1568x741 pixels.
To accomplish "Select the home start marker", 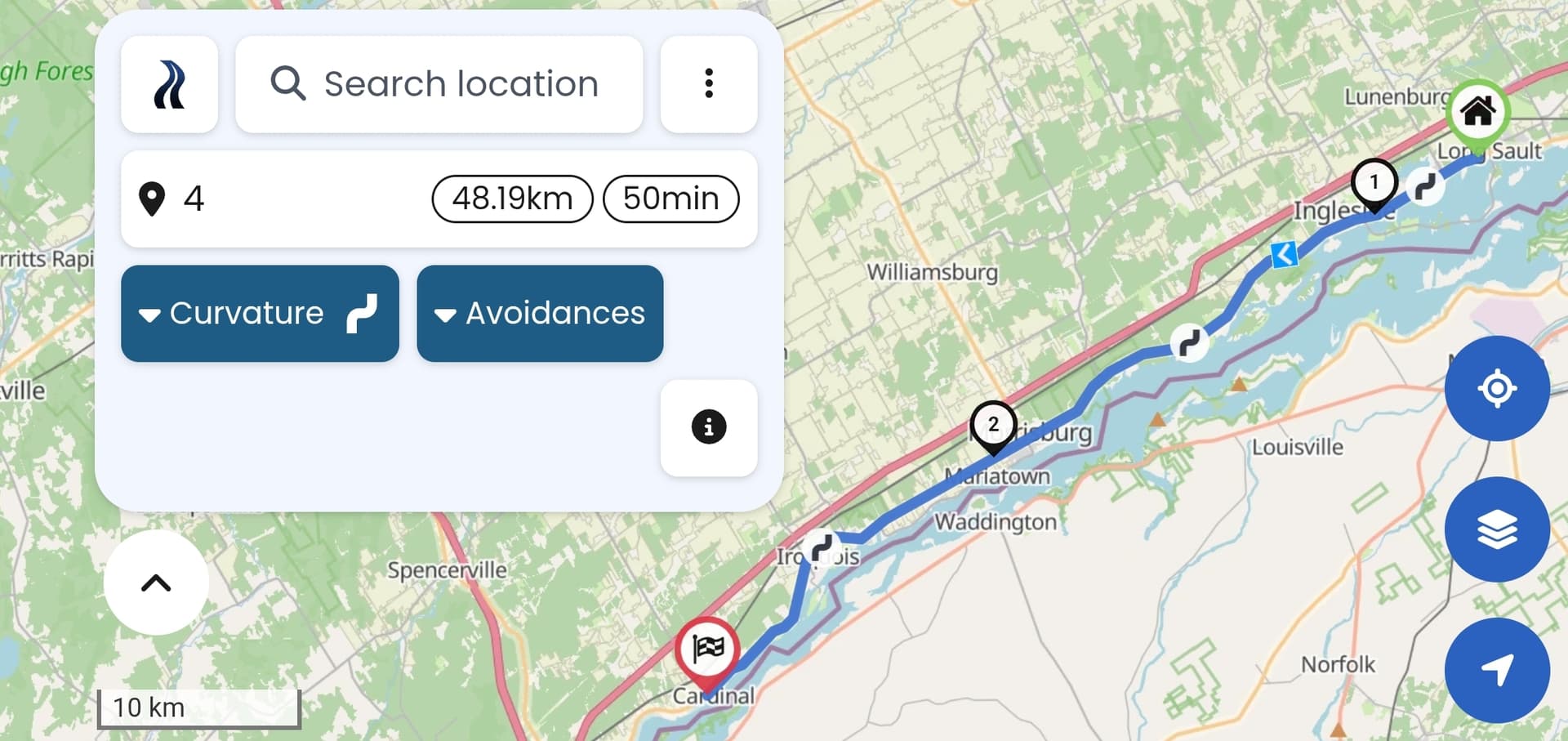I will 1477,112.
